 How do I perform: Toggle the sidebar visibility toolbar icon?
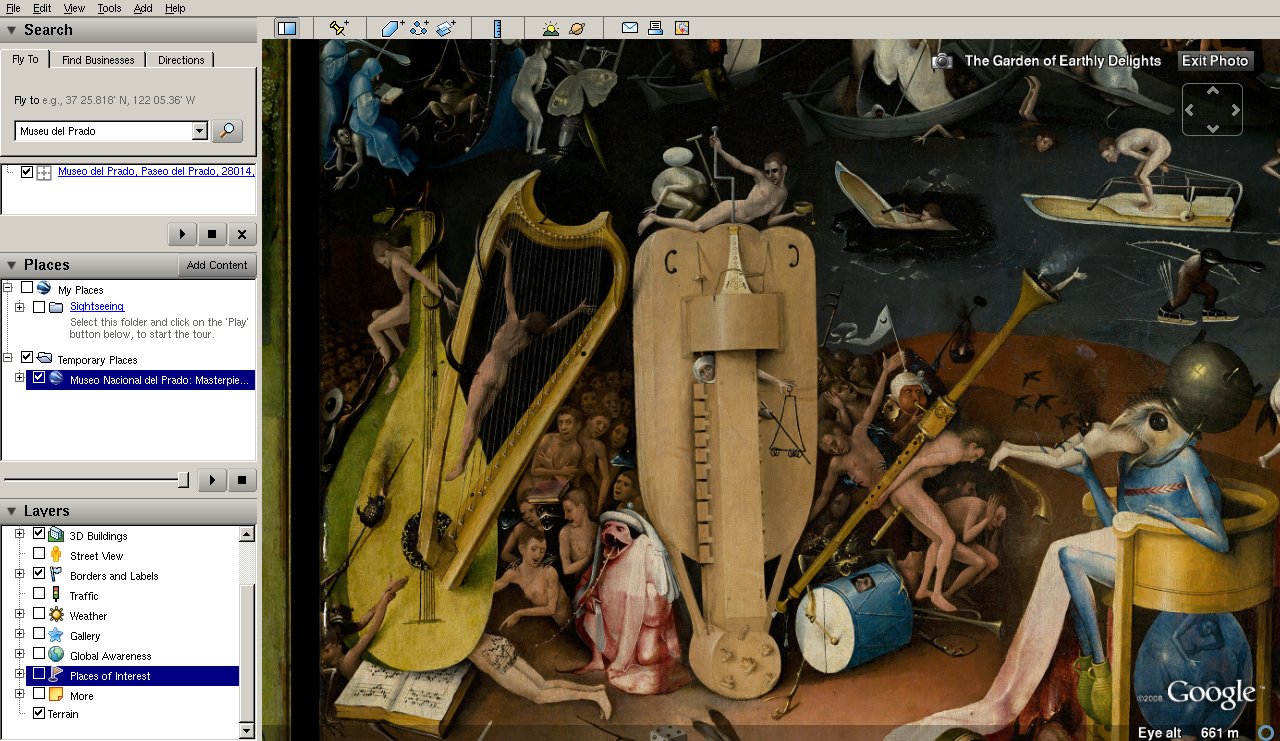tap(287, 28)
